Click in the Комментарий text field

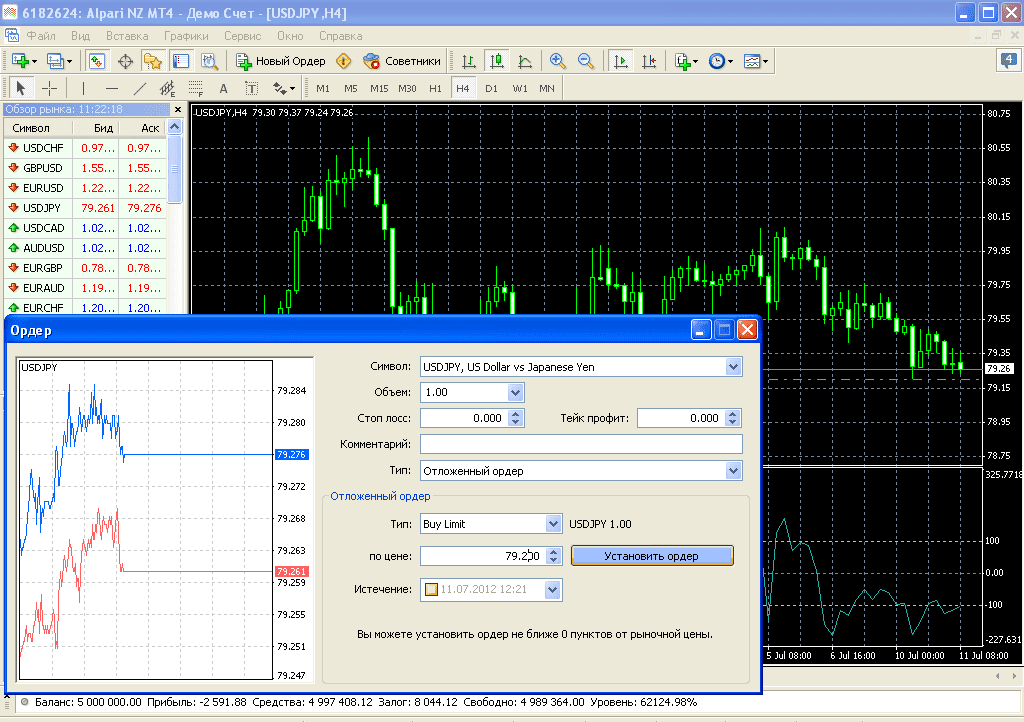581,444
